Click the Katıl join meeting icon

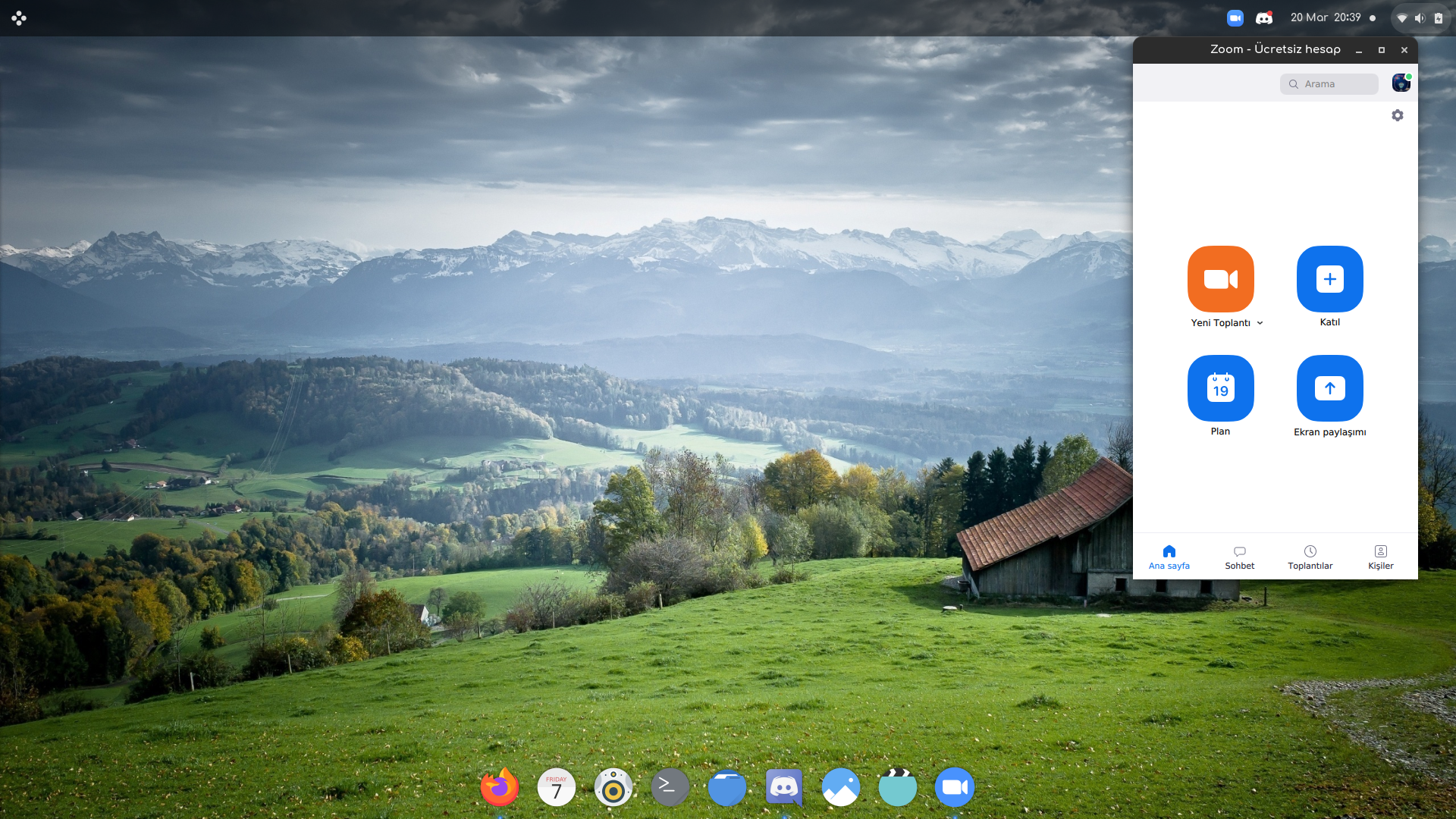click(1329, 279)
